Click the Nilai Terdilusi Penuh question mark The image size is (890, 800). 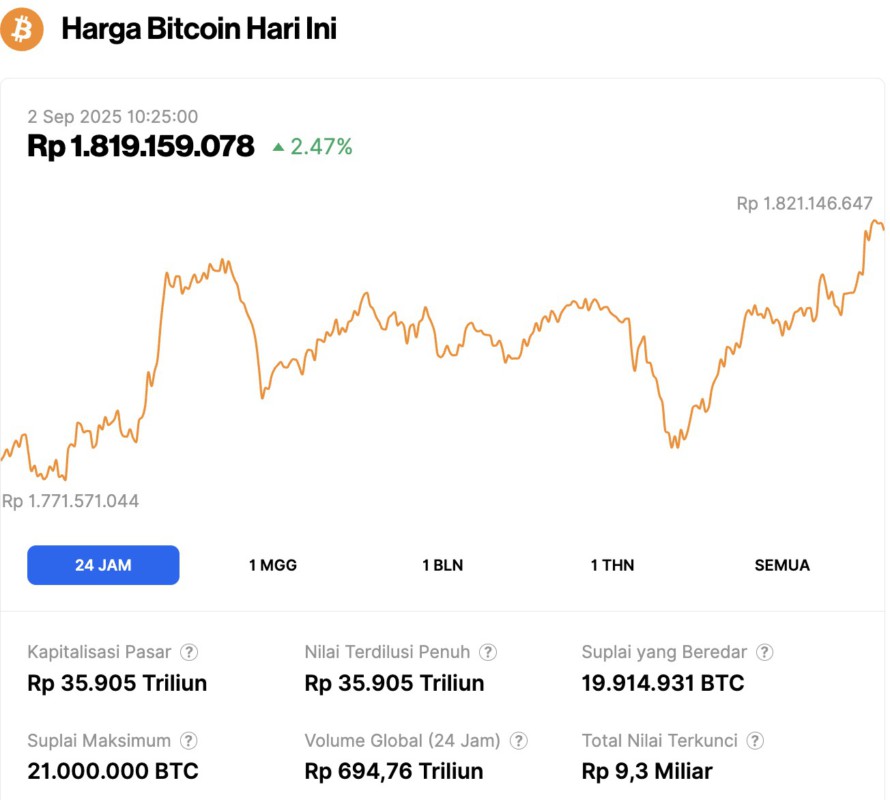pyautogui.click(x=488, y=651)
